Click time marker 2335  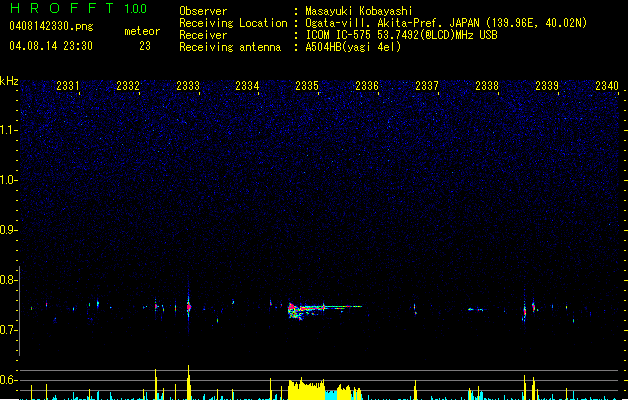click(x=307, y=86)
